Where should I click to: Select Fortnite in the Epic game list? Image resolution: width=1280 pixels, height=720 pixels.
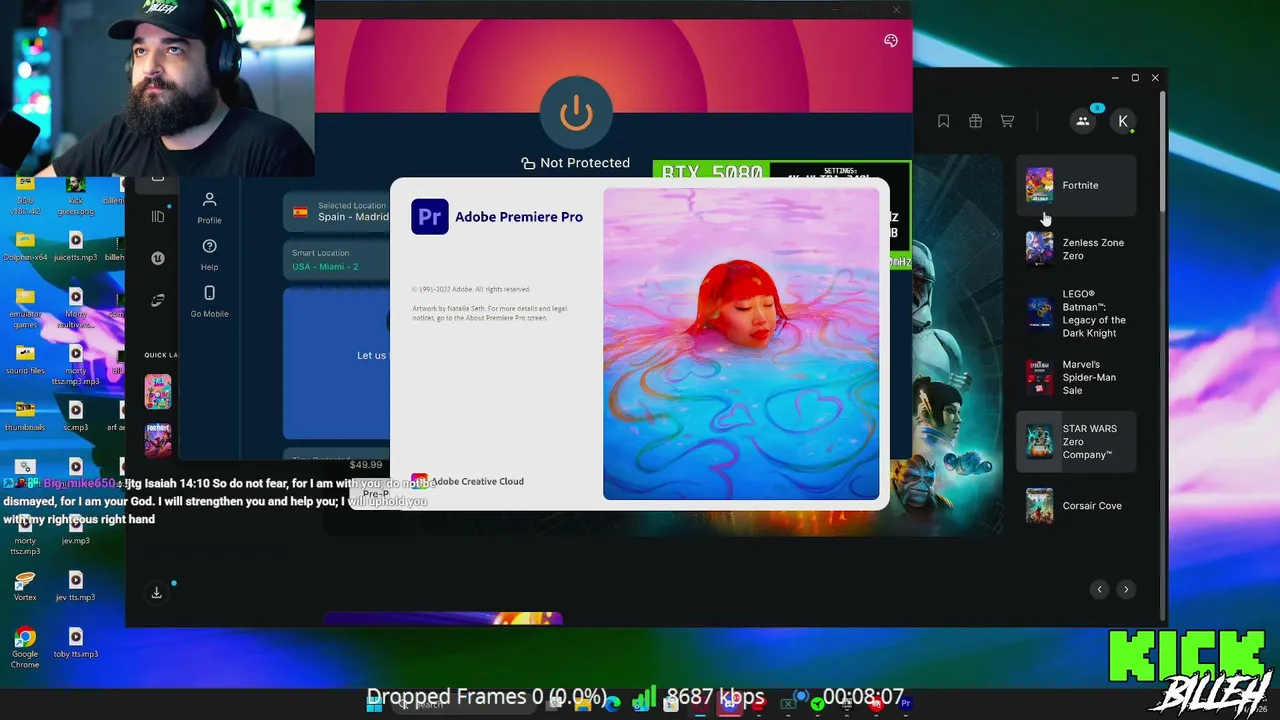coord(1077,185)
